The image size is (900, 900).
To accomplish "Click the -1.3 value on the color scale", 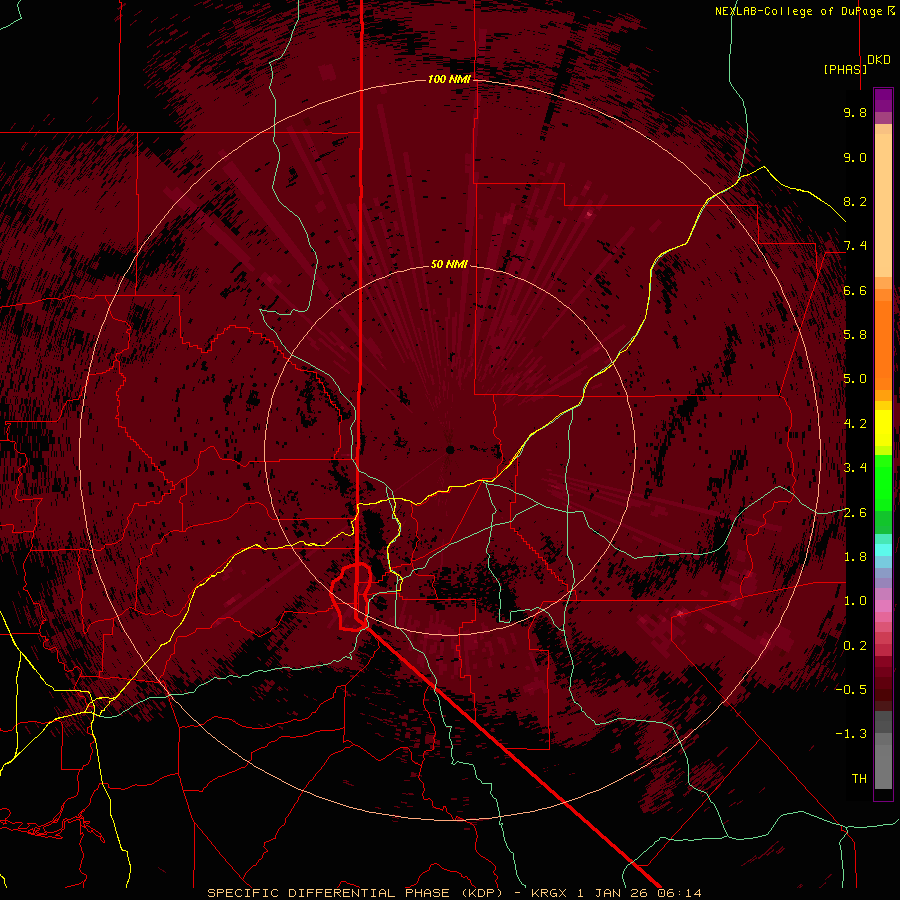I will pos(851,734).
